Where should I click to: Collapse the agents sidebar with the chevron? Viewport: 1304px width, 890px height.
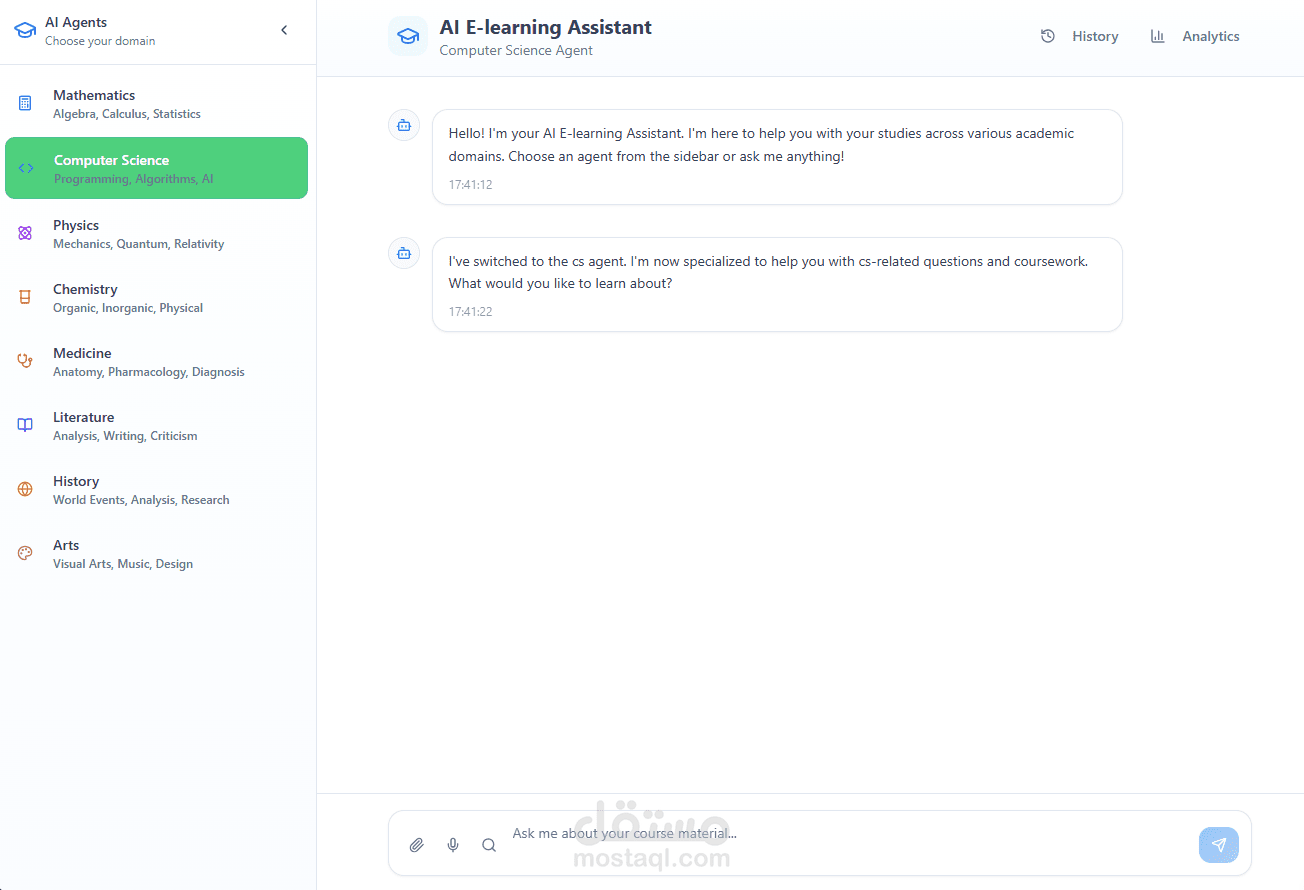click(283, 30)
